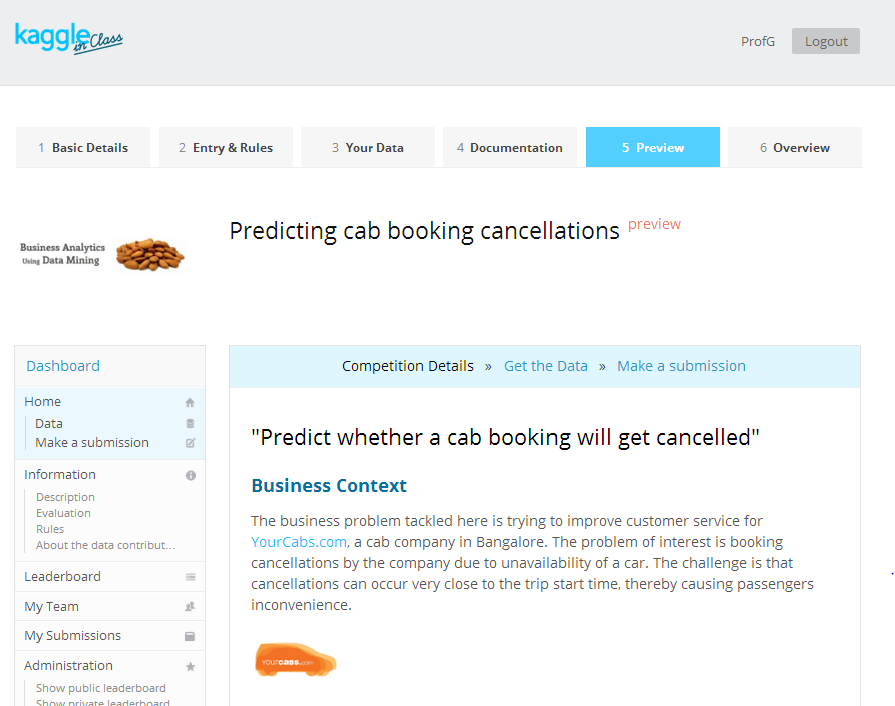Click the edit icon beside Make a submission
Screen dimensions: 895x706
pos(190,442)
